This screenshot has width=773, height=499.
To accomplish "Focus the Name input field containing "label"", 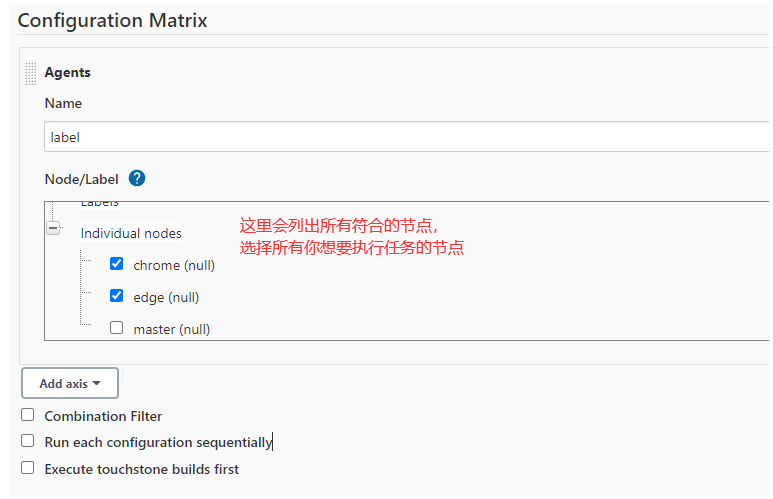I will click(x=400, y=137).
